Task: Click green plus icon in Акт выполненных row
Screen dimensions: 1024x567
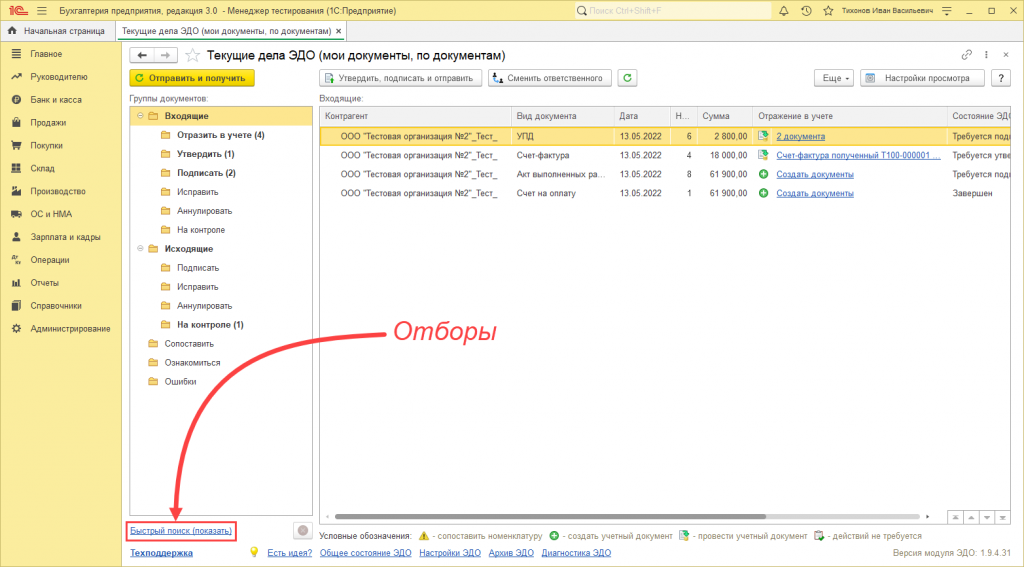Action: pyautogui.click(x=763, y=174)
